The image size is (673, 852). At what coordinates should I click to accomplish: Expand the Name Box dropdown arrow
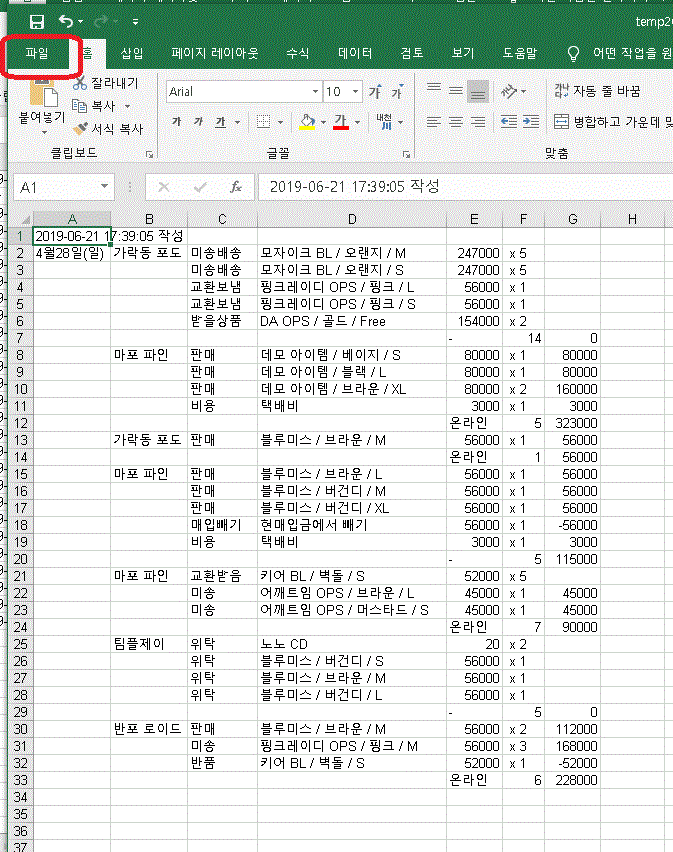pos(105,187)
